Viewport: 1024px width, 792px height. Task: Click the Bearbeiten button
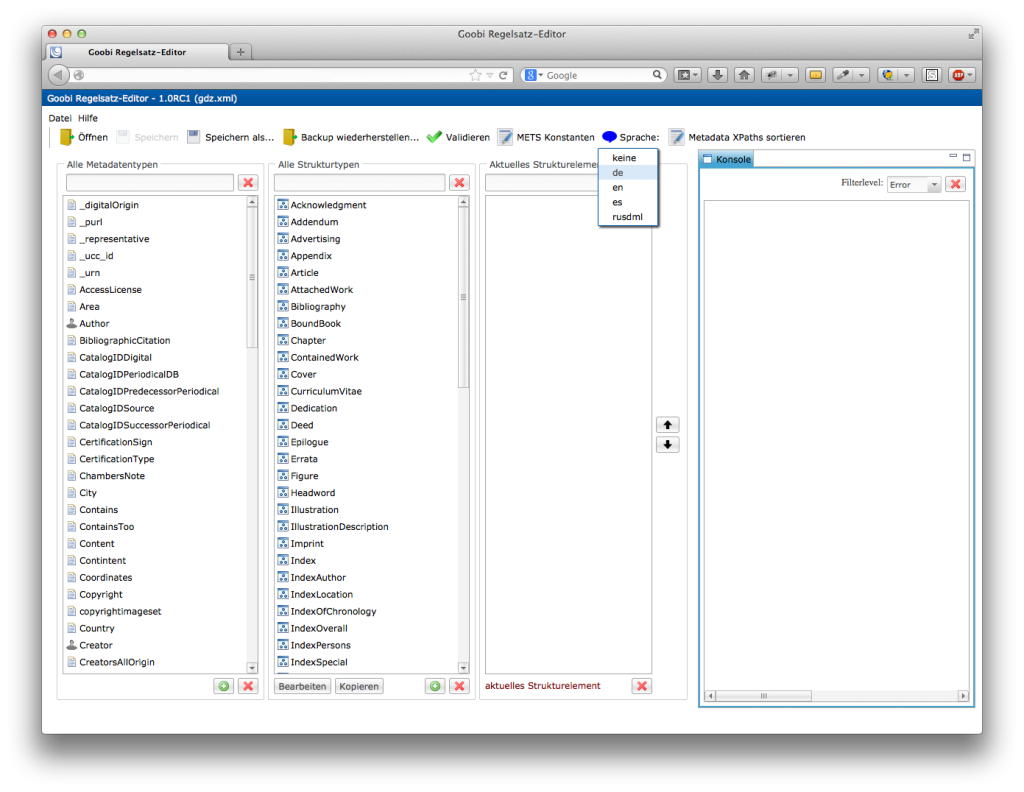pyautogui.click(x=302, y=686)
